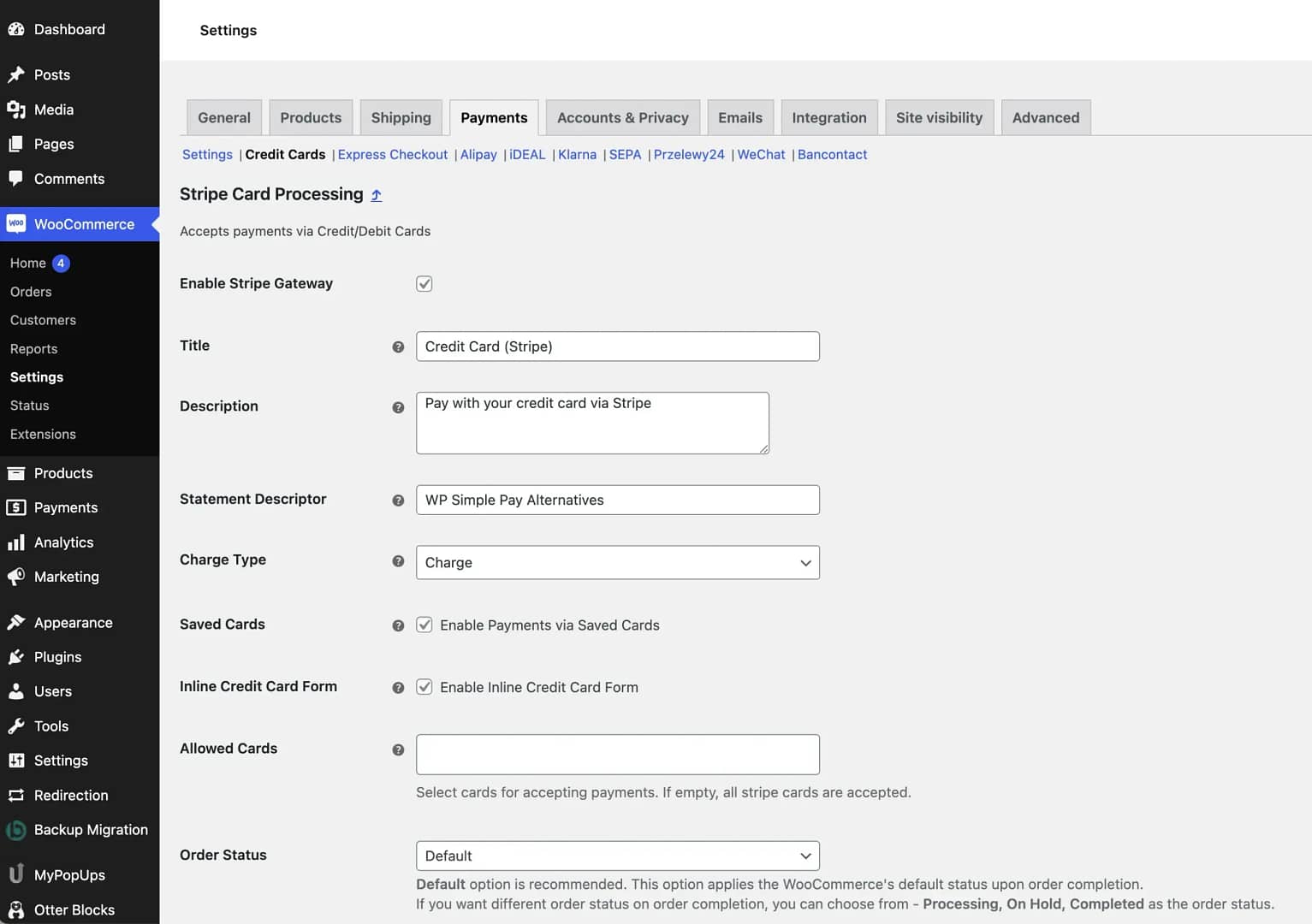The height and width of the screenshot is (924, 1312).
Task: Open WooCommerce Reports submenu item
Action: [34, 349]
